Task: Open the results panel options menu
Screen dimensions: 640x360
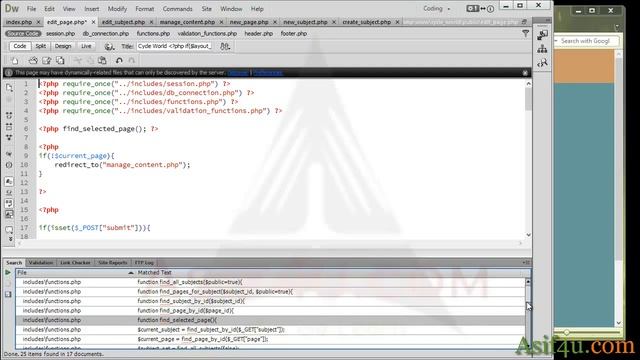Action: pyautogui.click(x=526, y=262)
